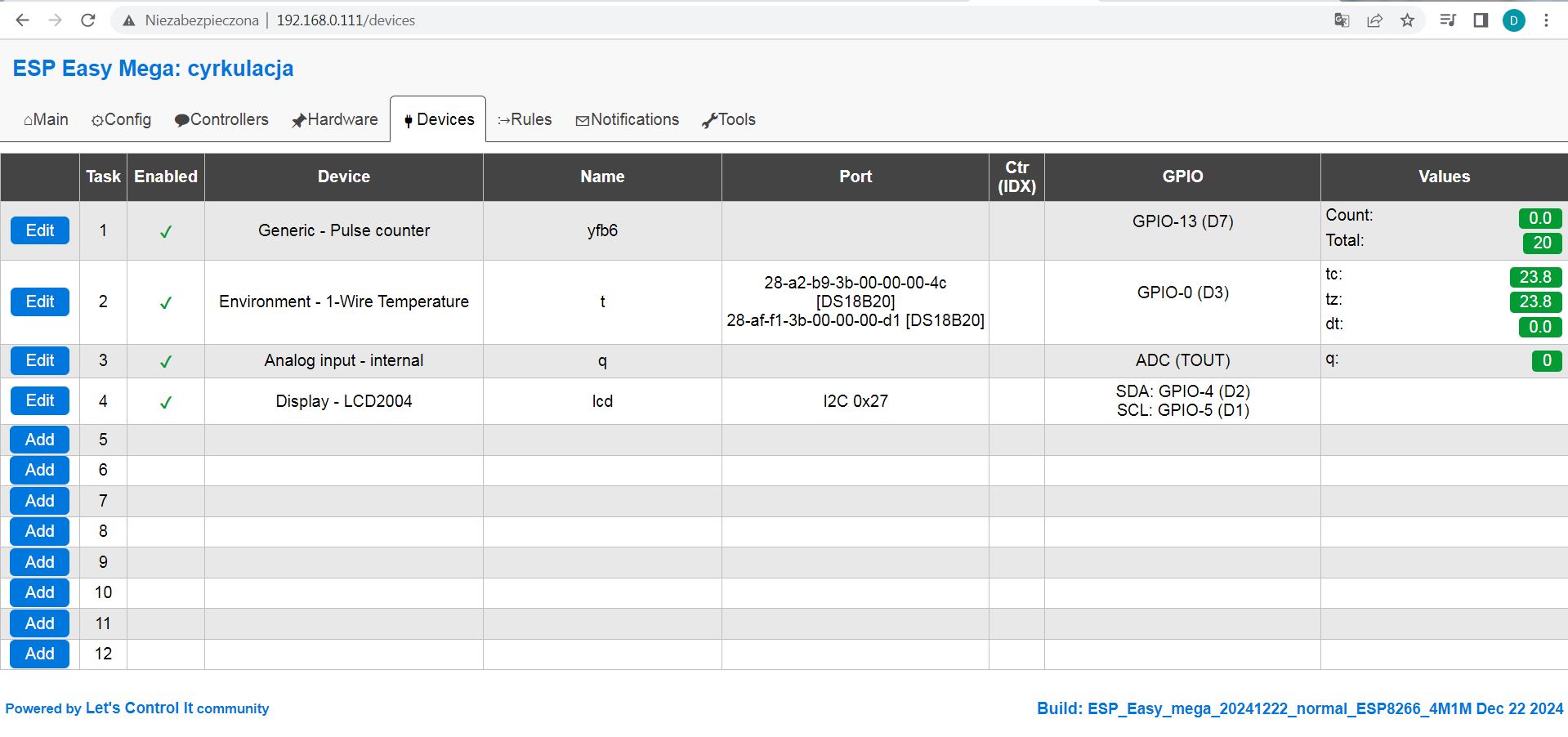Toggle the browser side panel icon
This screenshot has width=1568, height=737.
pos(1481,20)
